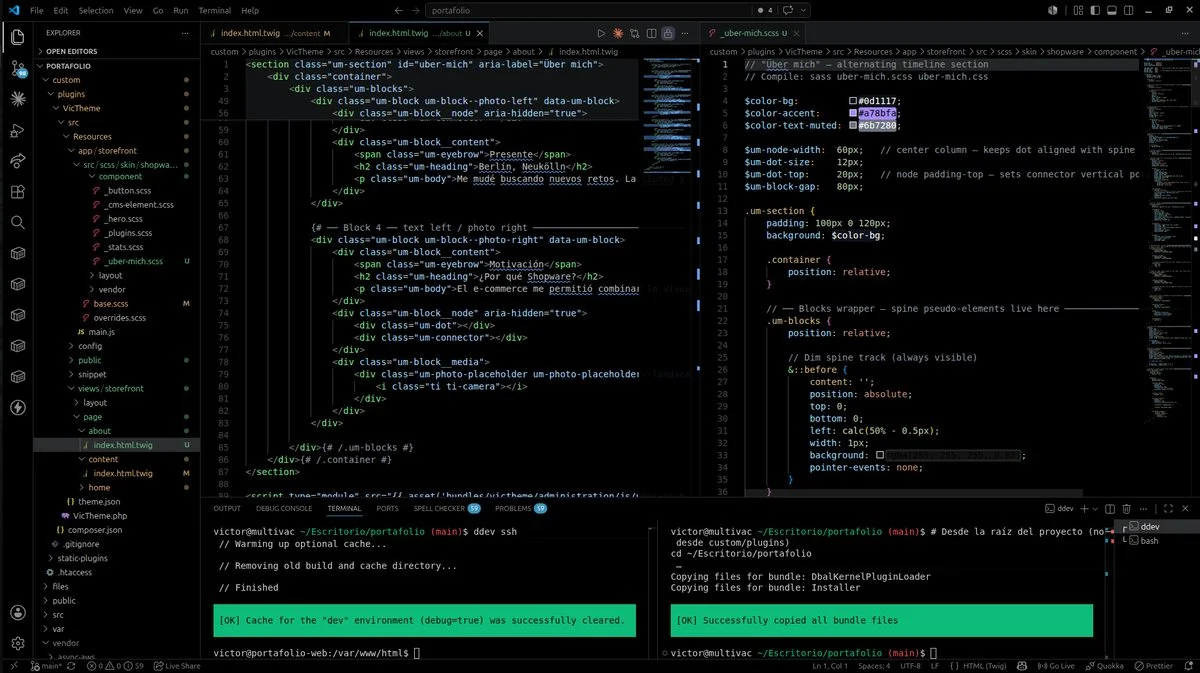
Task: Kill the terminal with the trash icon
Action: 1126,508
